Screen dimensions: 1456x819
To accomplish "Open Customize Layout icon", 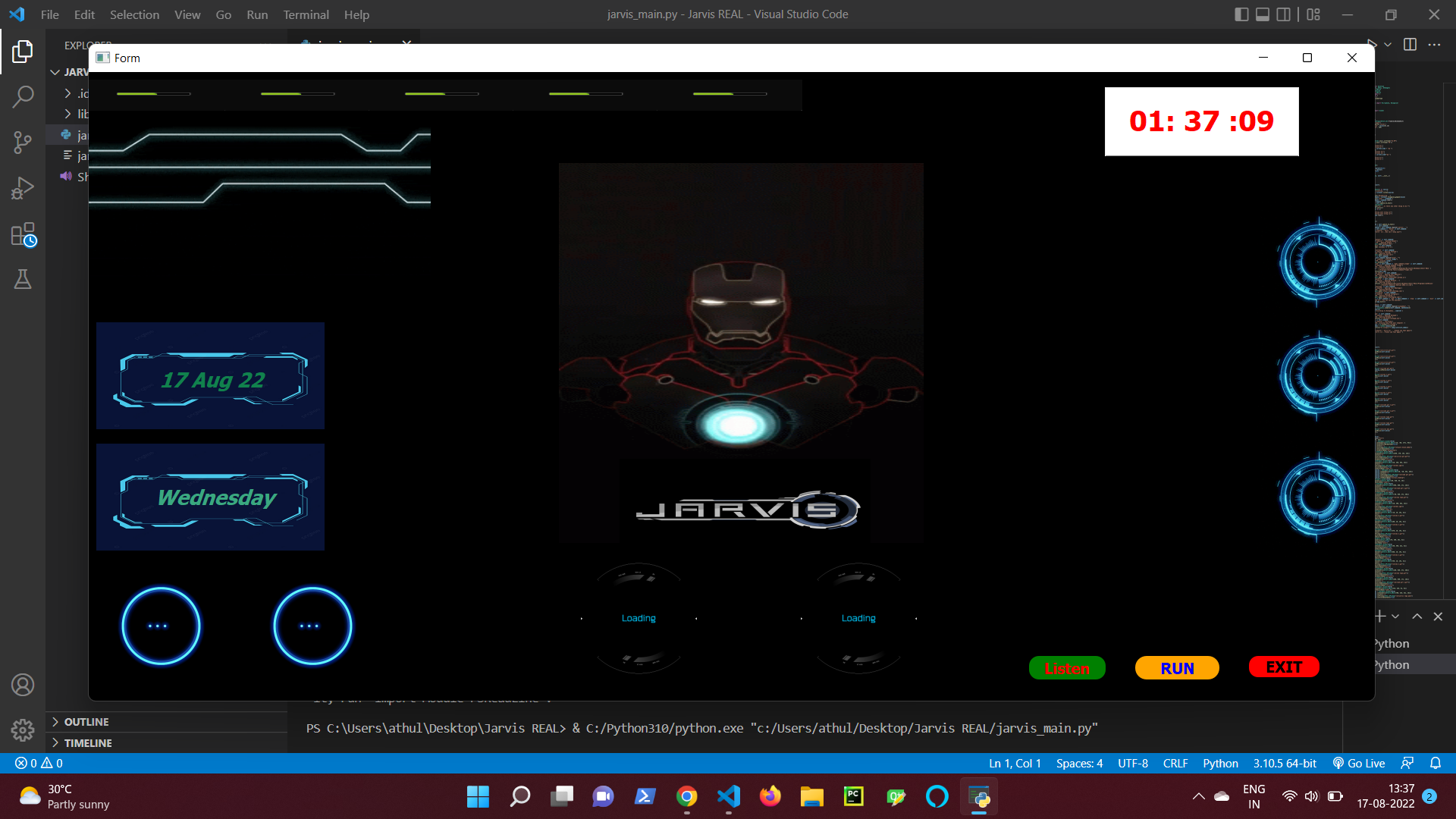I will (x=1313, y=14).
